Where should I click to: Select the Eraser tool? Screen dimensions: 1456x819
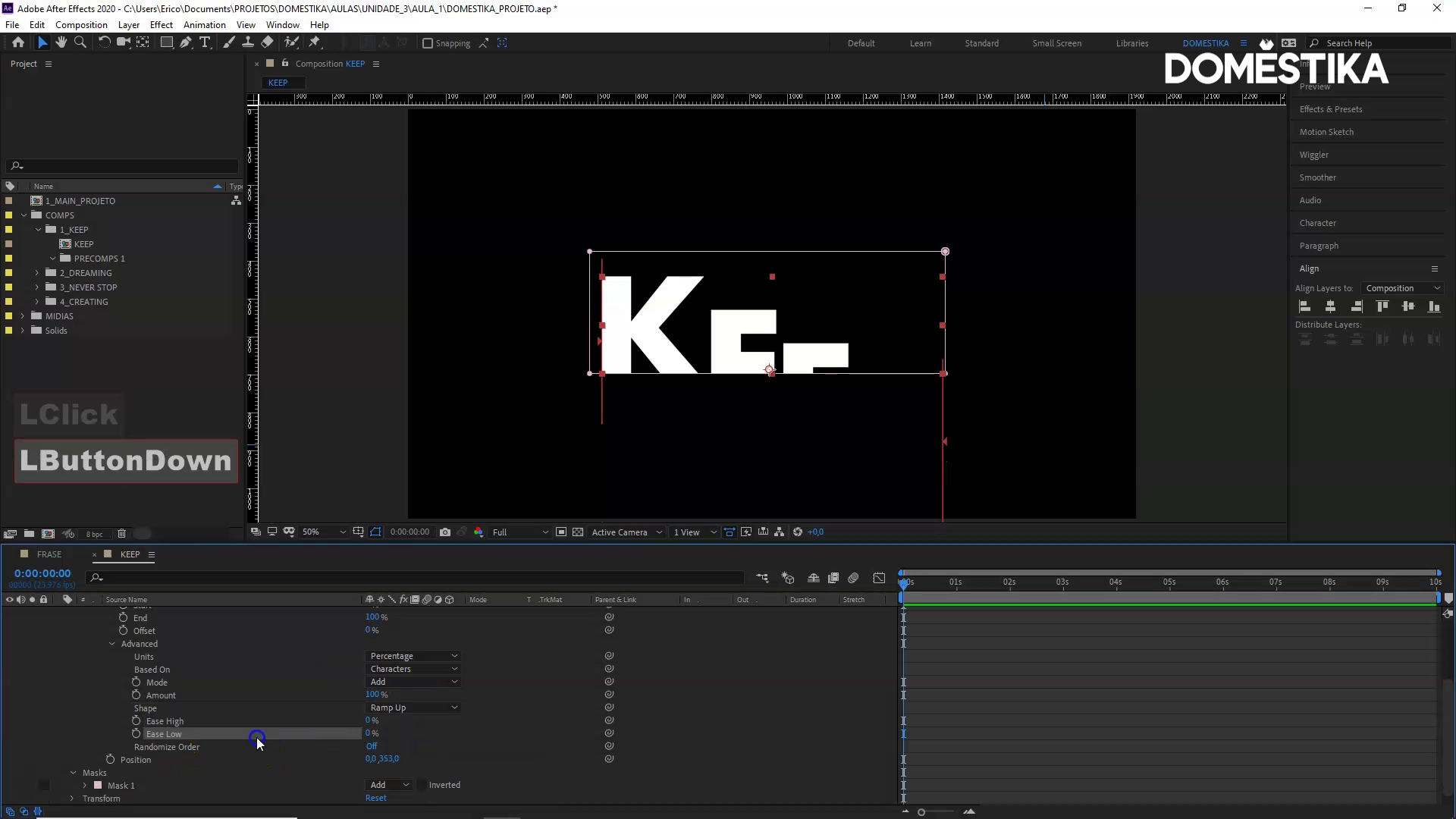[x=267, y=42]
